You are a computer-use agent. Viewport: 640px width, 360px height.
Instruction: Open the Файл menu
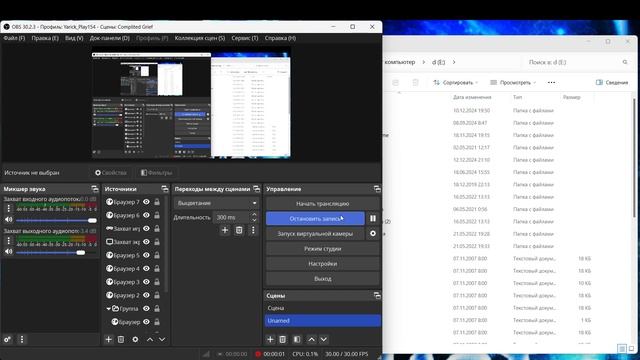coord(14,38)
